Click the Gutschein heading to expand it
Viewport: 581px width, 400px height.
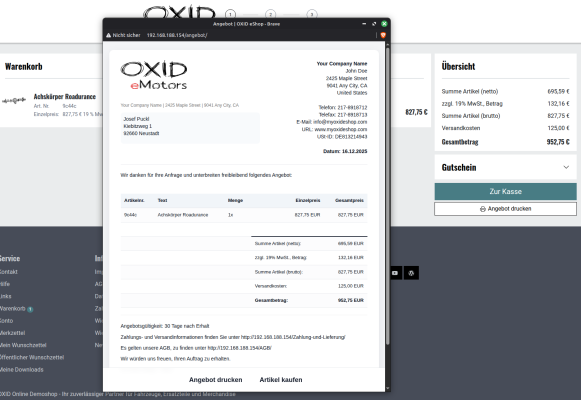459,167
